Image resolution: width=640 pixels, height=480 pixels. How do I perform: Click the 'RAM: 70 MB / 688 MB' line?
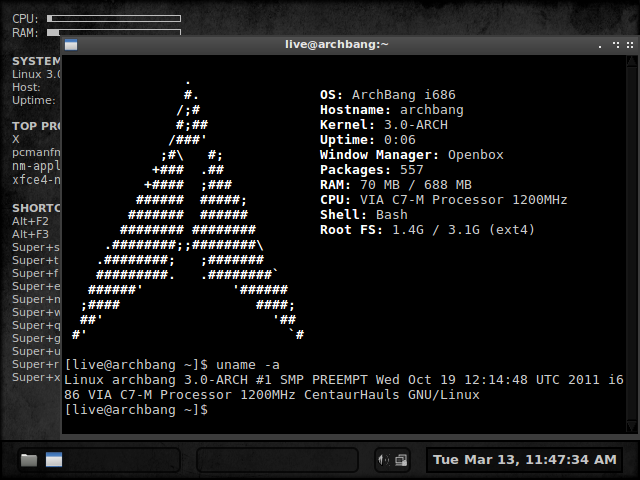396,185
